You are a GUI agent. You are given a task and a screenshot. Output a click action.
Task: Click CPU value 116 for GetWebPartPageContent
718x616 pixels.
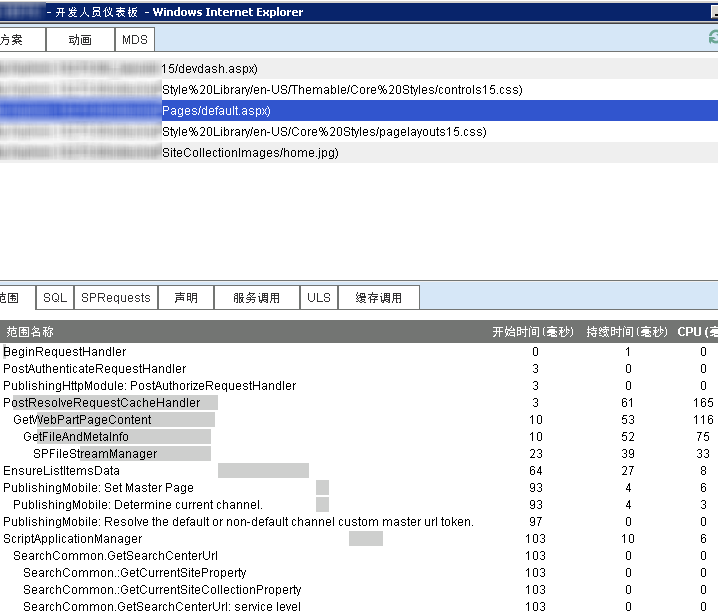703,420
